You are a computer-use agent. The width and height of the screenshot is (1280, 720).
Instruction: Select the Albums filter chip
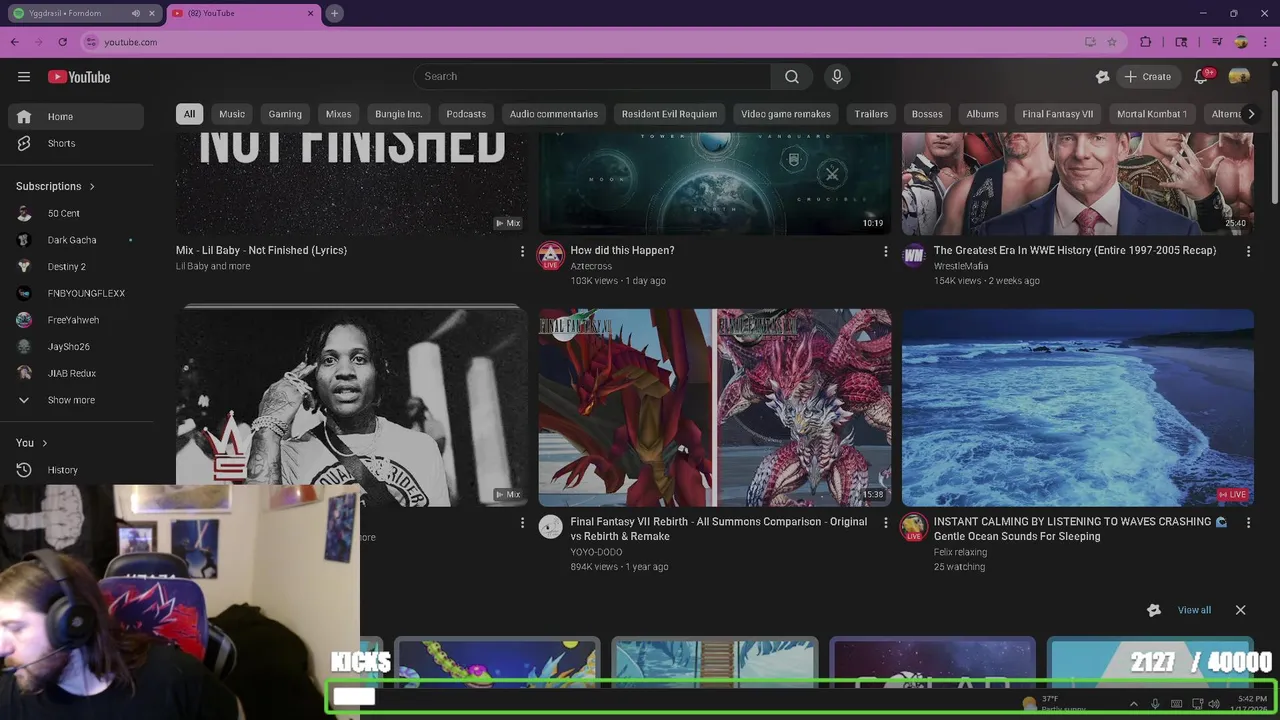click(983, 114)
